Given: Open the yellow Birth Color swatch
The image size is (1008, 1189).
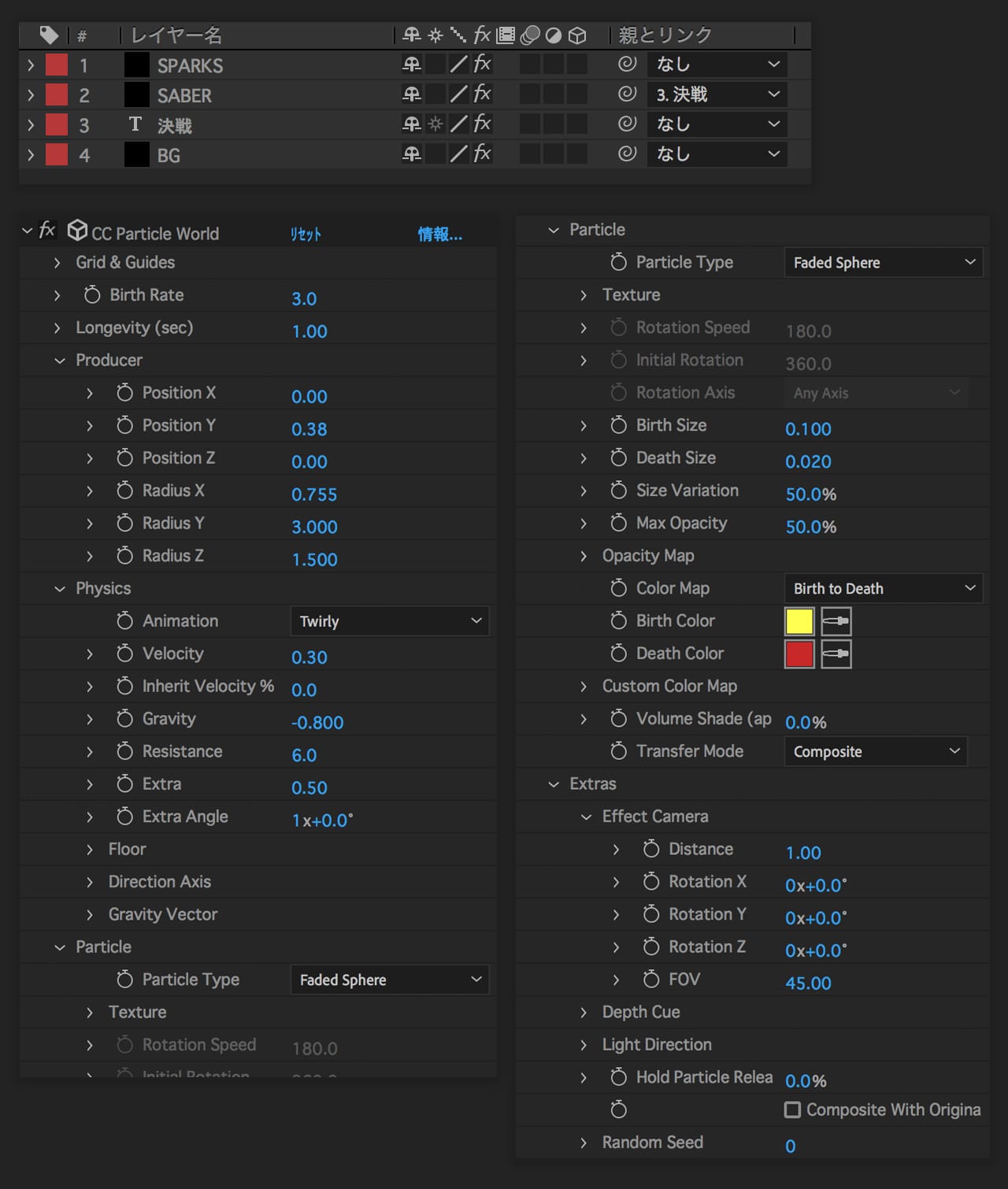Looking at the screenshot, I should pyautogui.click(x=799, y=621).
